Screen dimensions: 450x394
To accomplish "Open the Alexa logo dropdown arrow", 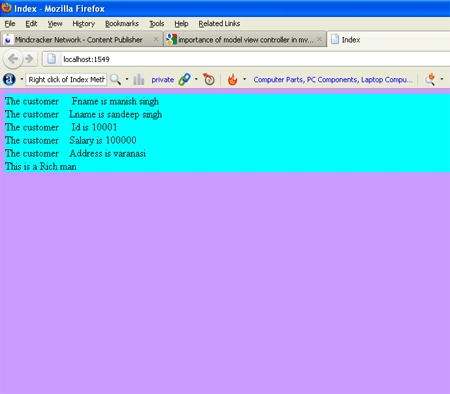I will tap(22, 79).
